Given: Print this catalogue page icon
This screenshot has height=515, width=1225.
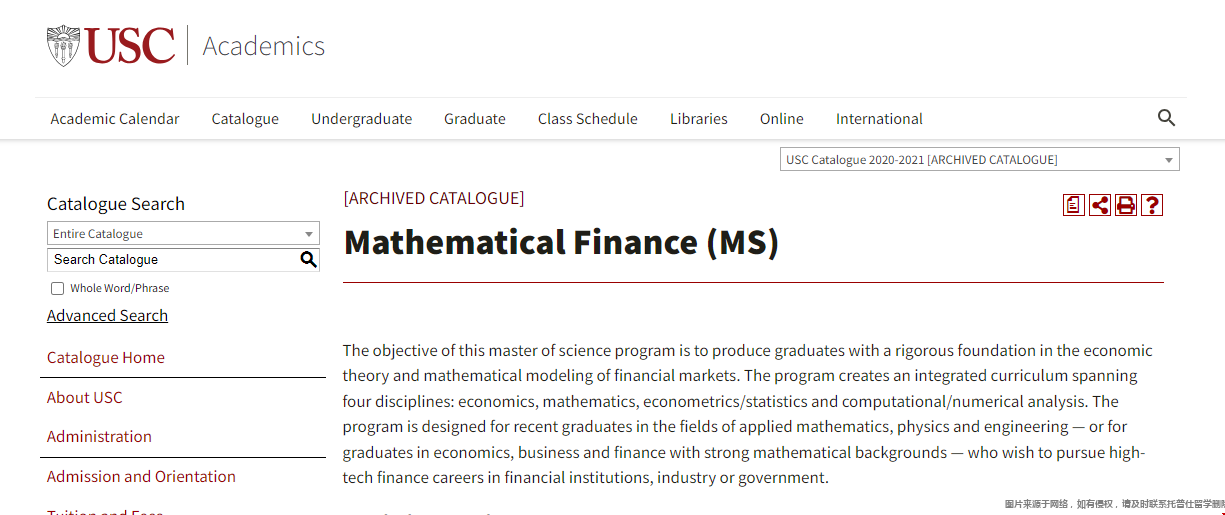Looking at the screenshot, I should [1126, 205].
